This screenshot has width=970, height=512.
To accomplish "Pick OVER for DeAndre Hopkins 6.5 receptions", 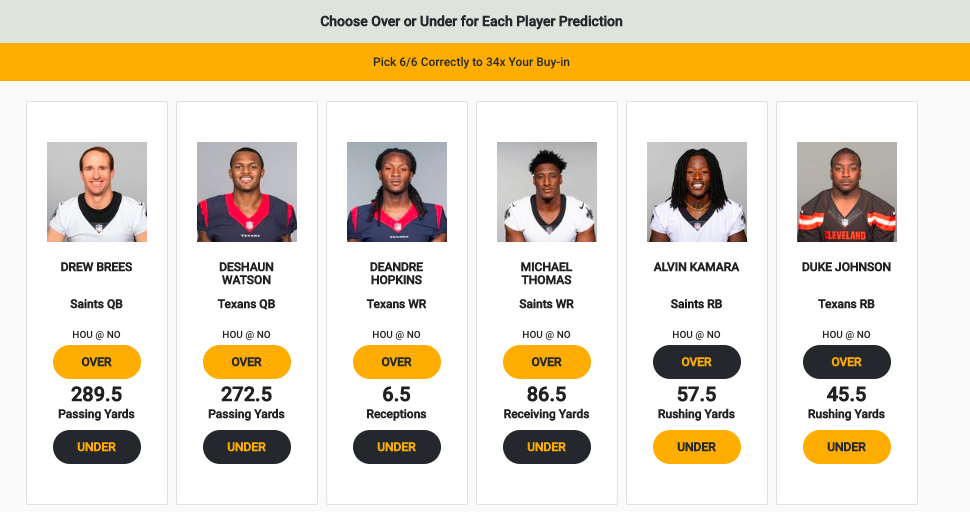I will tap(397, 362).
